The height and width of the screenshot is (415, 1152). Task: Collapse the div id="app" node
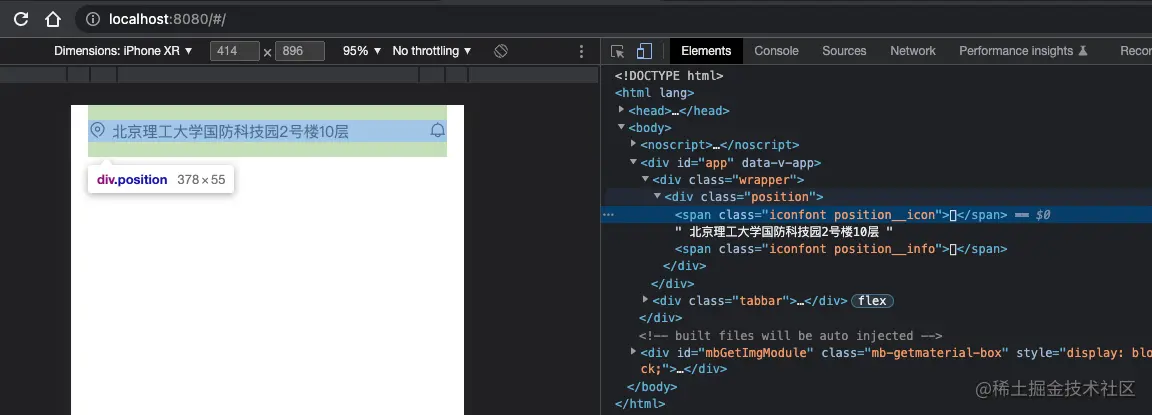click(x=634, y=162)
